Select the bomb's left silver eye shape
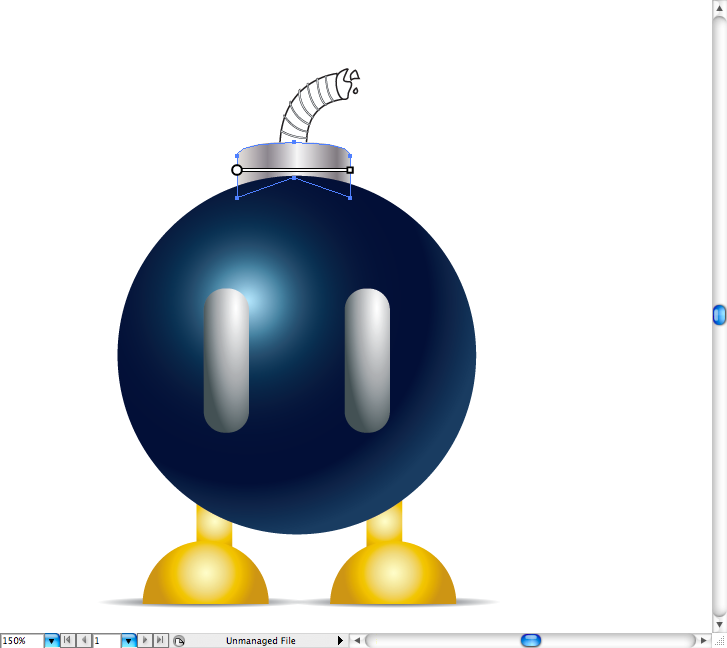This screenshot has height=648, width=727. click(x=226, y=361)
